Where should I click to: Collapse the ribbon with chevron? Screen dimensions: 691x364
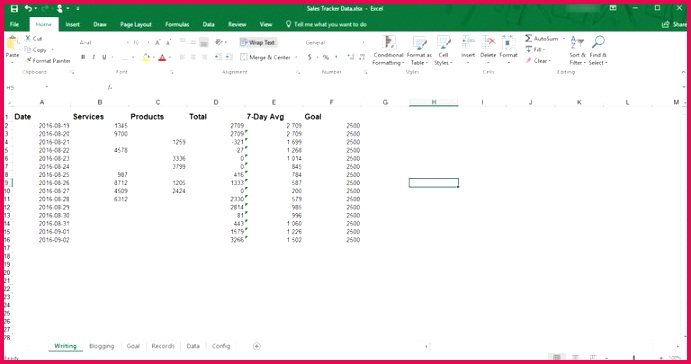click(x=683, y=72)
